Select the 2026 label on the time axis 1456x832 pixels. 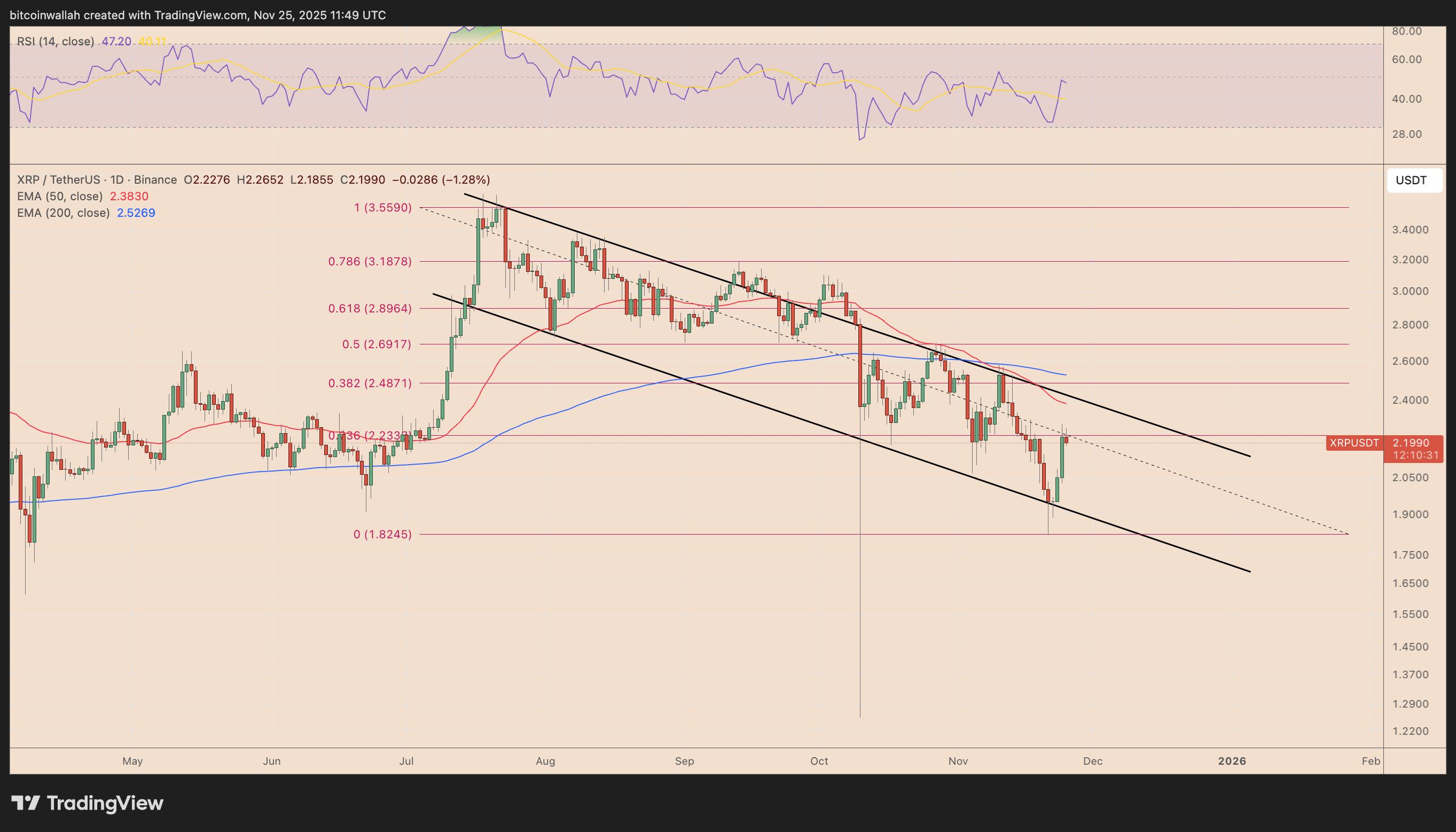coord(1232,761)
